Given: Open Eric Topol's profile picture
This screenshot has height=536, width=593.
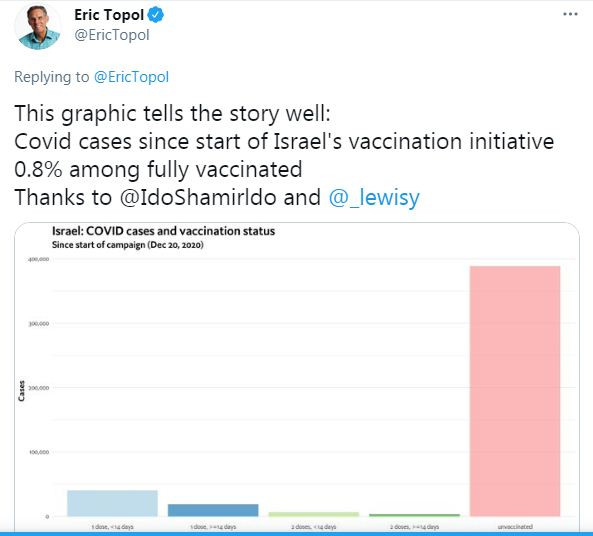Looking at the screenshot, I should click(x=38, y=26).
